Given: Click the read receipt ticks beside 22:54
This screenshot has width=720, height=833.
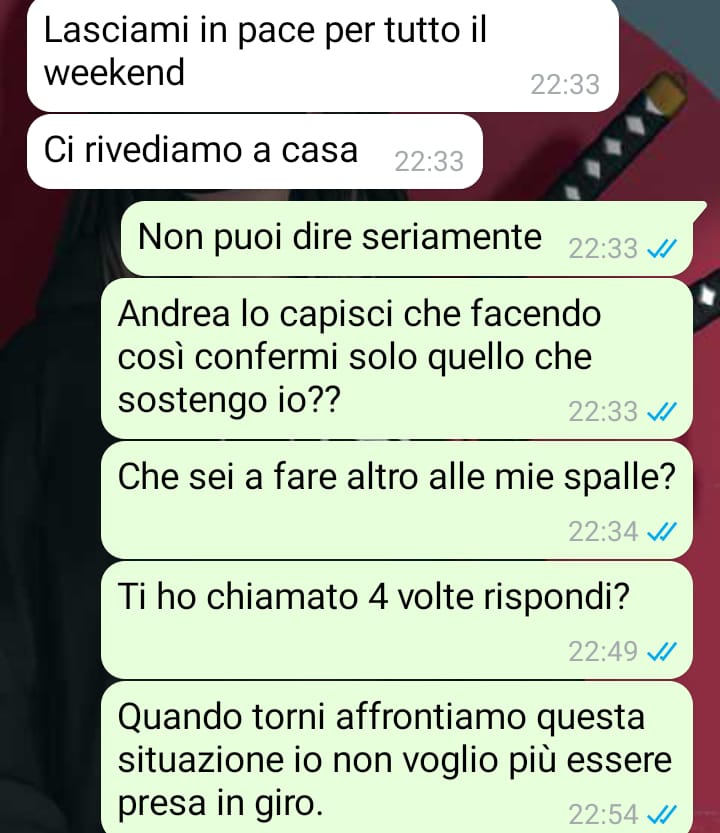Looking at the screenshot, I should tap(662, 814).
